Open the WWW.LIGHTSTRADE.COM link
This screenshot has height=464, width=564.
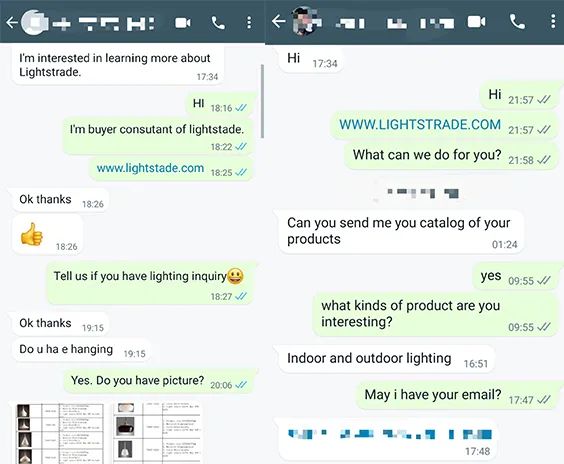coord(420,124)
